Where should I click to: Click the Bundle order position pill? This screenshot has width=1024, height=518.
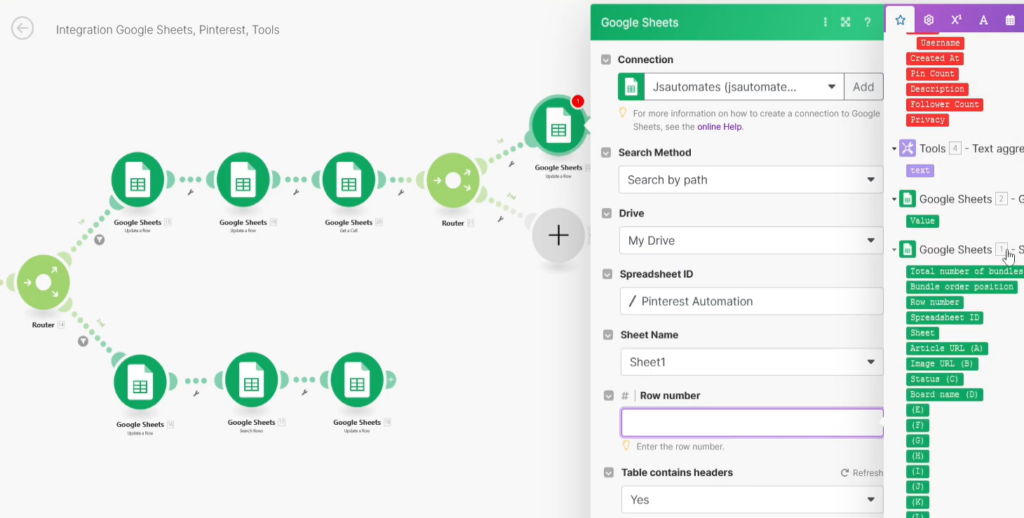pyautogui.click(x=961, y=287)
